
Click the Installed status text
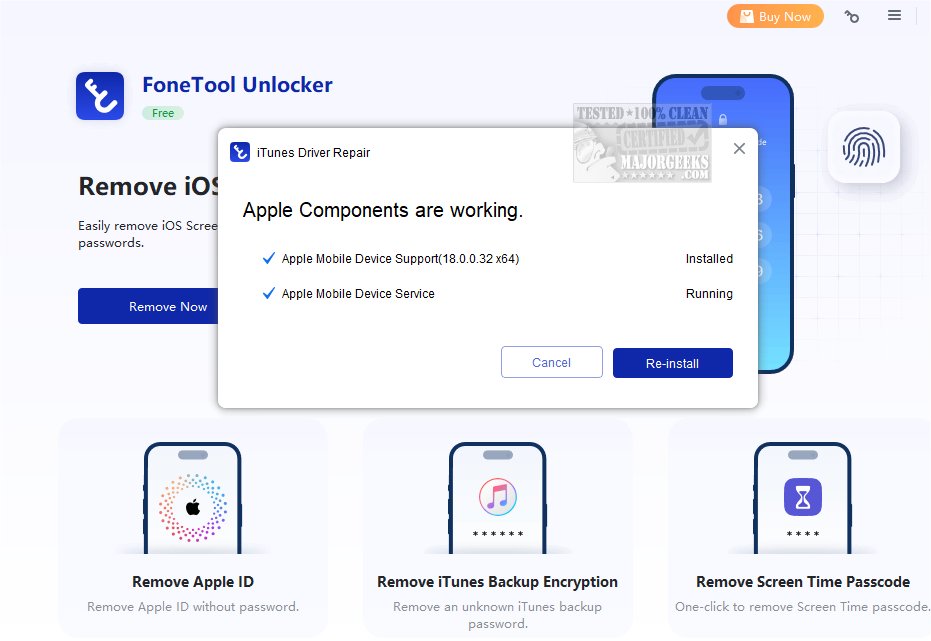tap(709, 259)
